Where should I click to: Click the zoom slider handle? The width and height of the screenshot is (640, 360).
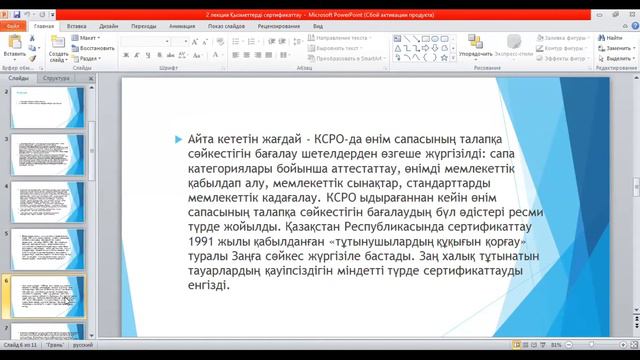tap(592, 345)
